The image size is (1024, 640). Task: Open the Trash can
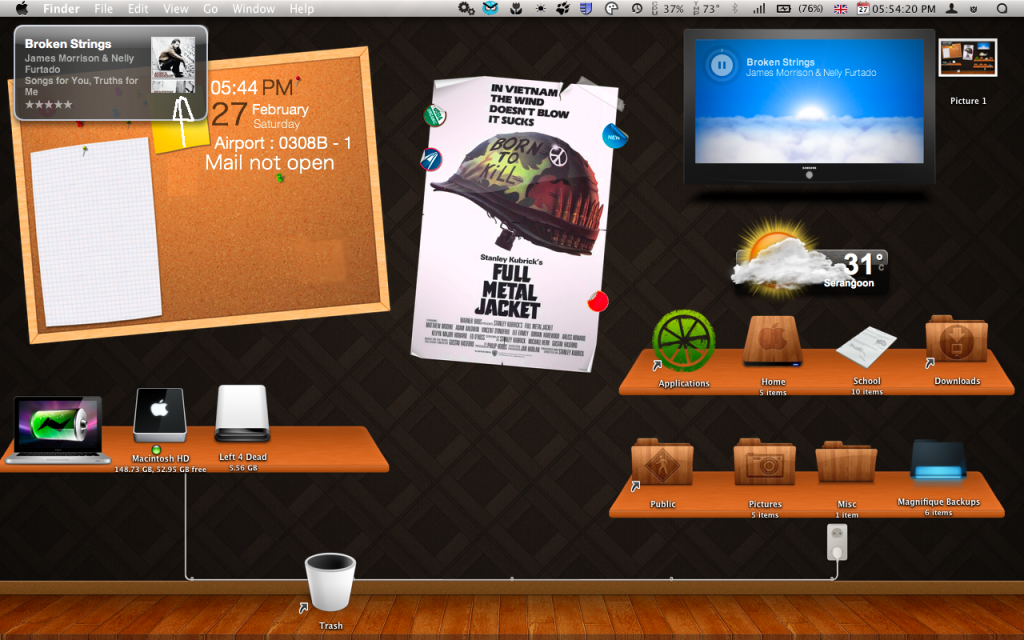[330, 582]
